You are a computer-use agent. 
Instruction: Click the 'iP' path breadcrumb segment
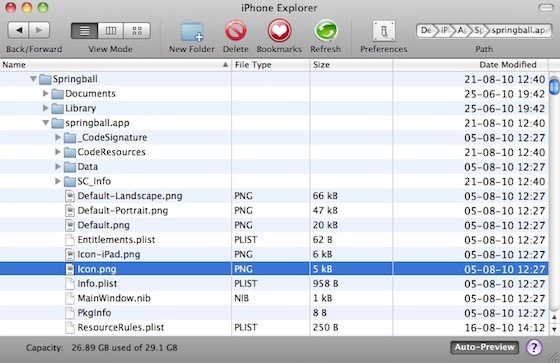444,30
